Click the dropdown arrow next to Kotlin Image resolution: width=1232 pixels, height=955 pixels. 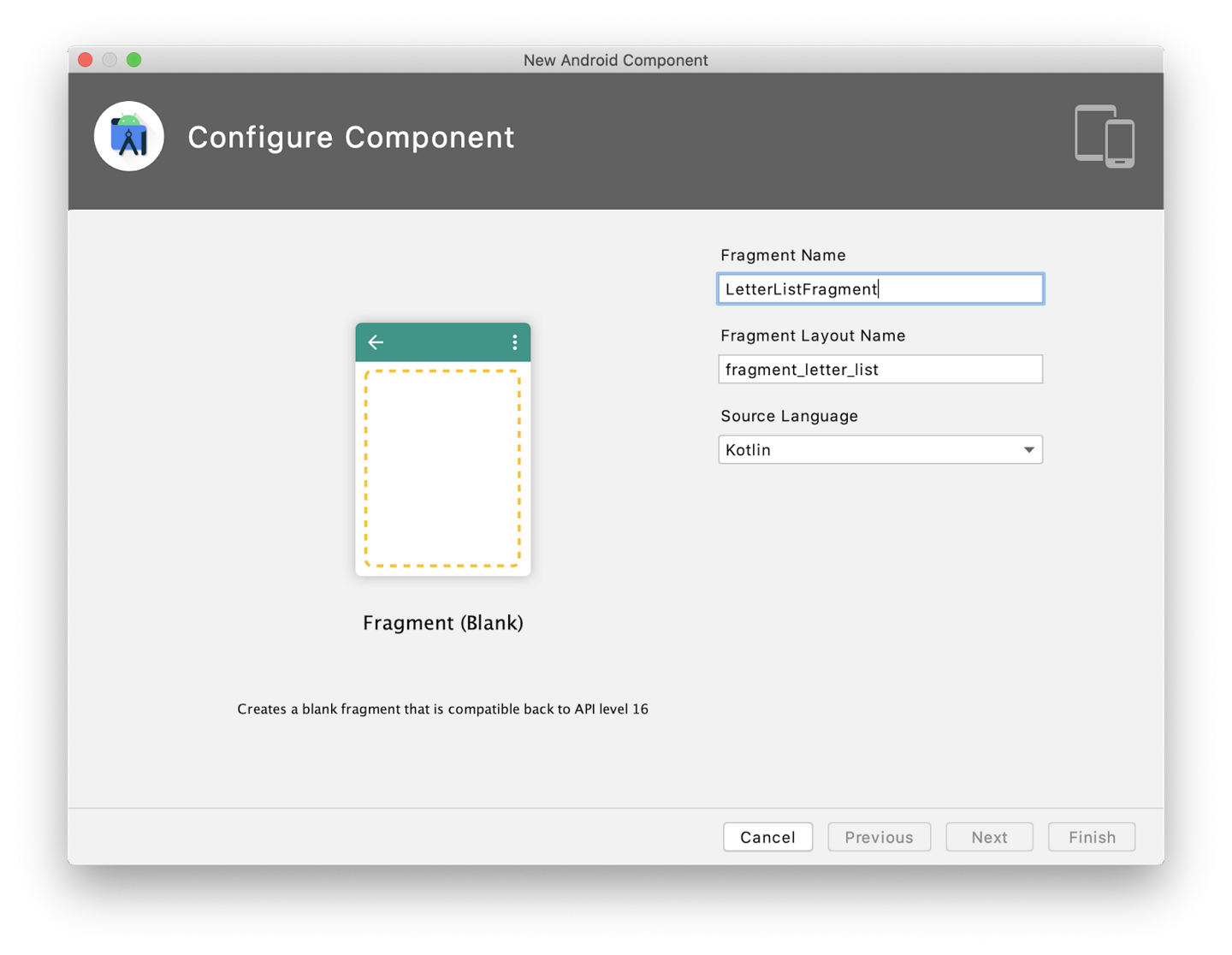click(1028, 449)
